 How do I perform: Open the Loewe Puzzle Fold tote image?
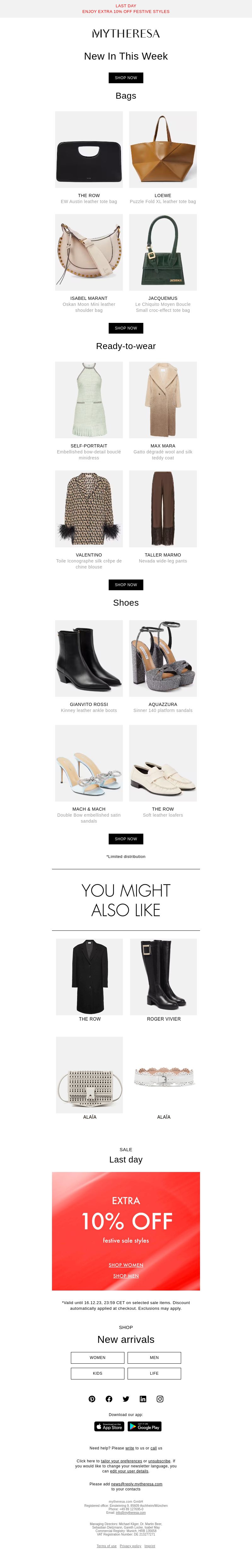[163, 149]
